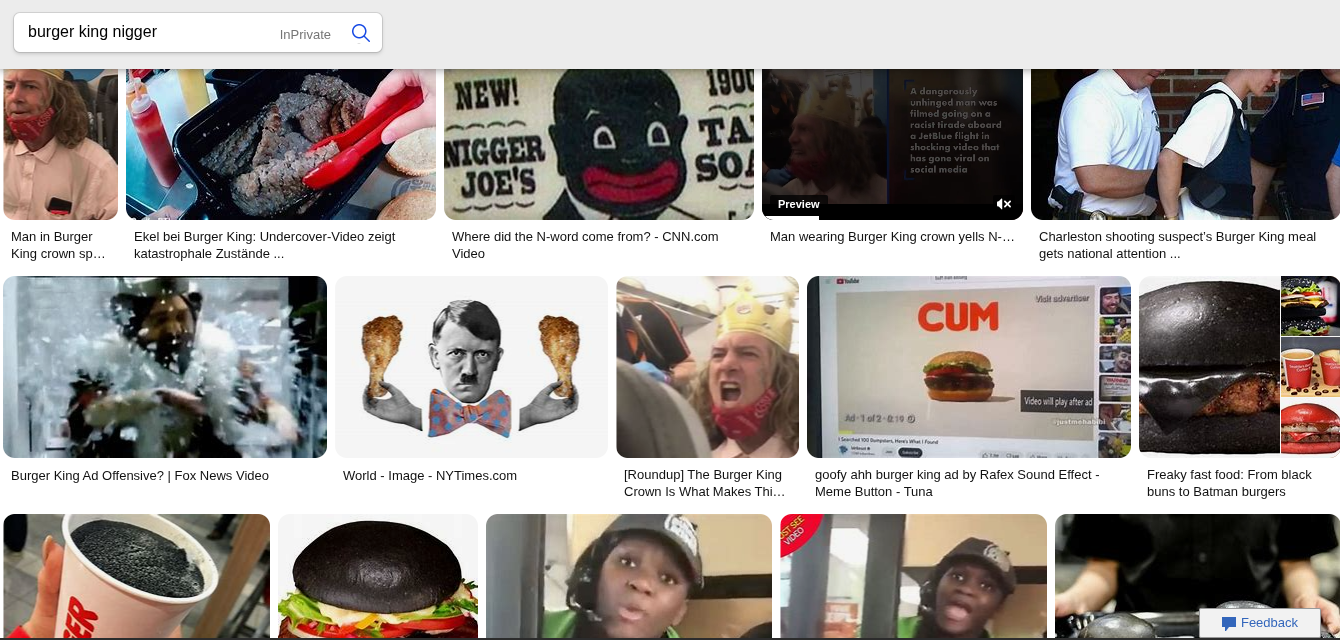The image size is (1340, 640).
Task: Select the cup with black drink thumbnail
Action: pyautogui.click(x=136, y=577)
